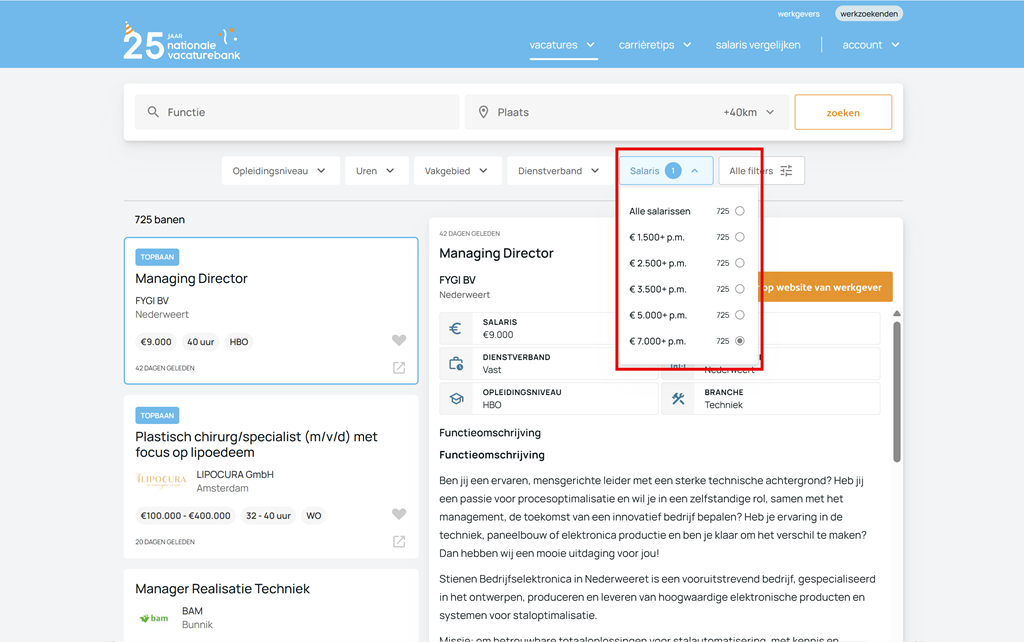Image resolution: width=1024 pixels, height=642 pixels.
Task: Open Plastisch chirurg job external link icon
Action: [399, 542]
